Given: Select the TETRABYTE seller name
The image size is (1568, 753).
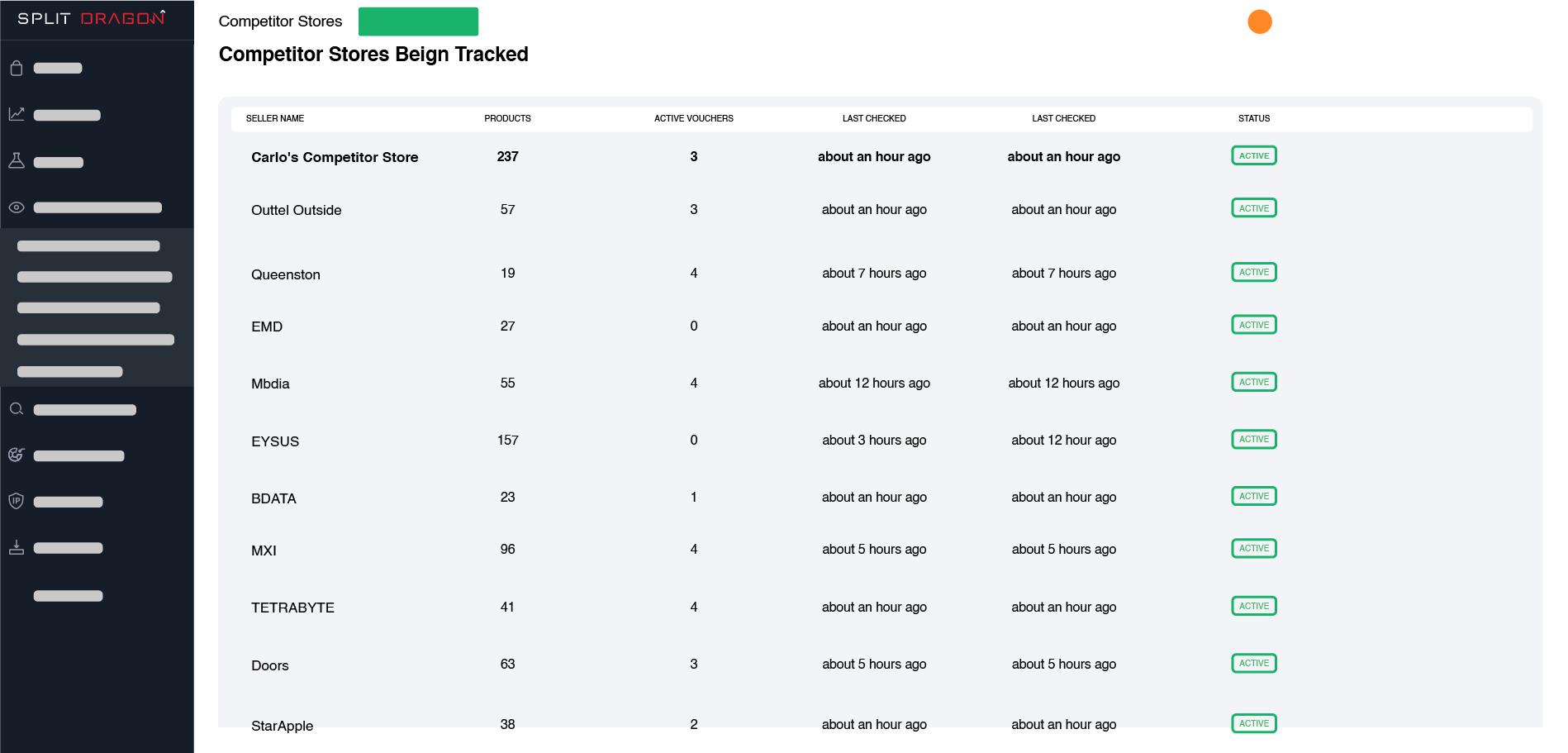Looking at the screenshot, I should (x=292, y=608).
